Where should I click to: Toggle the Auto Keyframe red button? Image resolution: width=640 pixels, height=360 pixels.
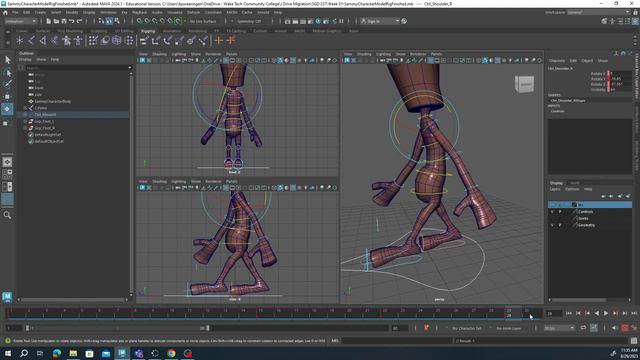[624, 328]
